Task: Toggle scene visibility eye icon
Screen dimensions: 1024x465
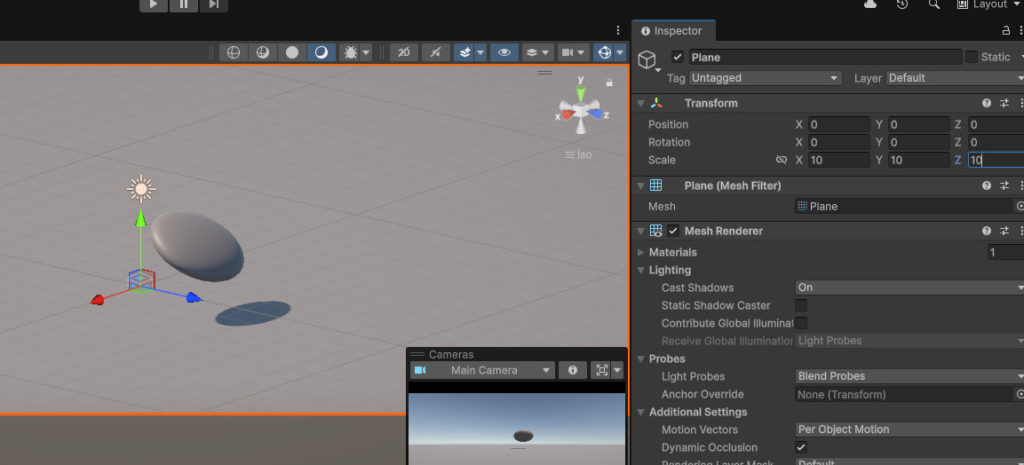Action: pos(504,52)
